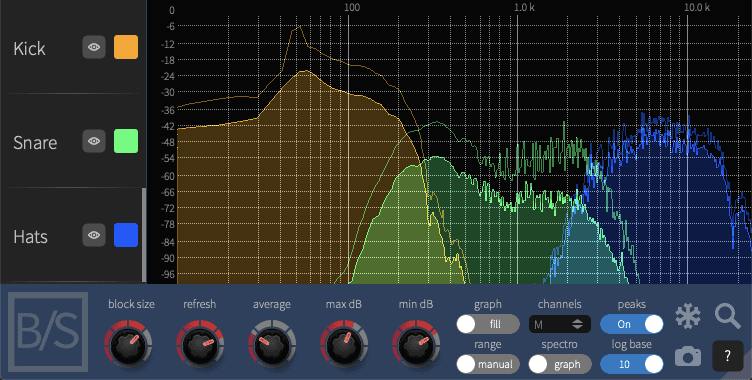752x380 pixels.
Task: Toggle the log base 10 switch
Action: [x=632, y=365]
